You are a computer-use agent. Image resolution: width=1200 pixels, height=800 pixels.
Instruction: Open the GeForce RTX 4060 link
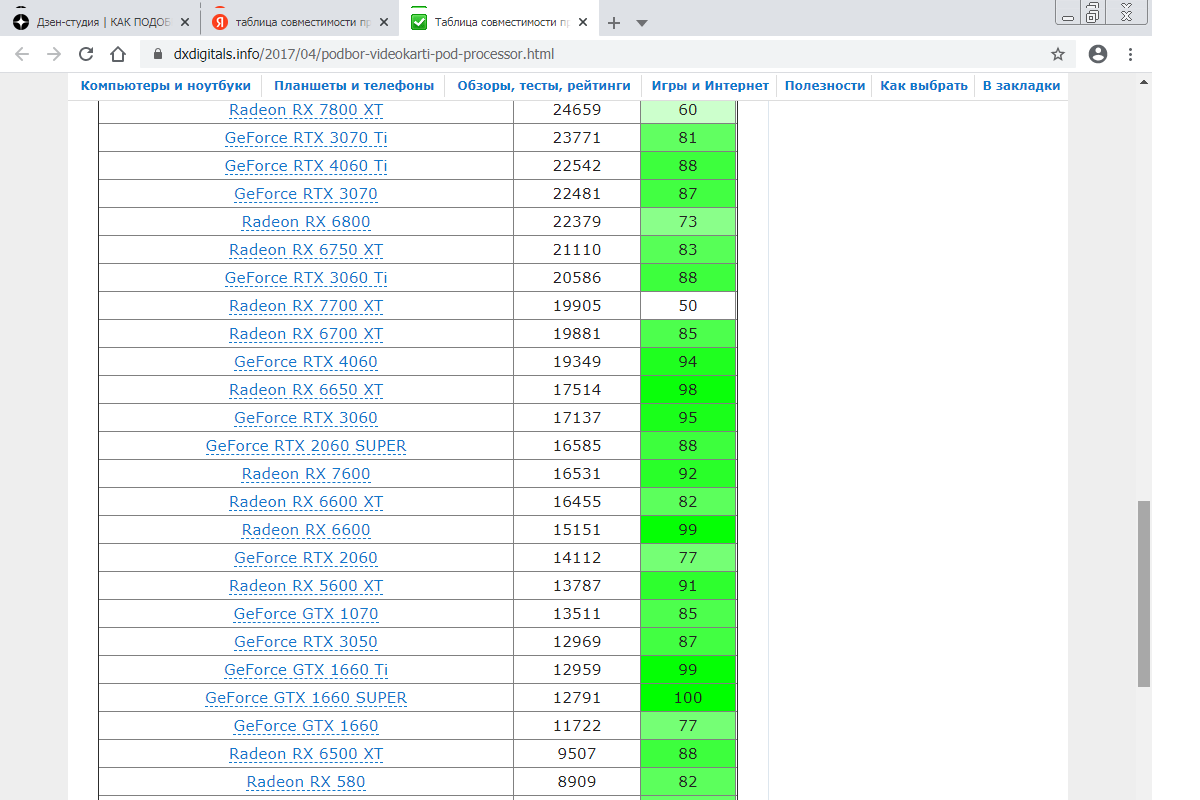[306, 362]
